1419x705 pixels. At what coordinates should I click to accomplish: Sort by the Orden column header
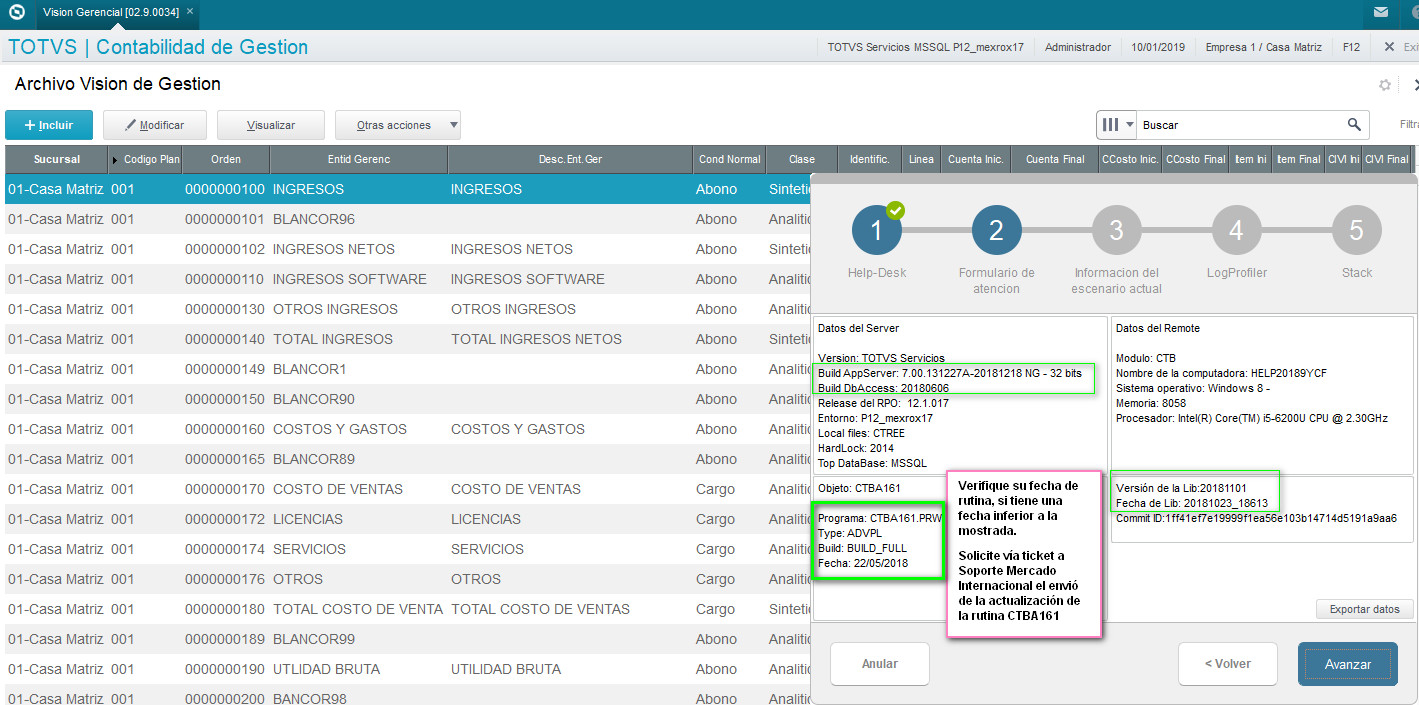(x=226, y=160)
